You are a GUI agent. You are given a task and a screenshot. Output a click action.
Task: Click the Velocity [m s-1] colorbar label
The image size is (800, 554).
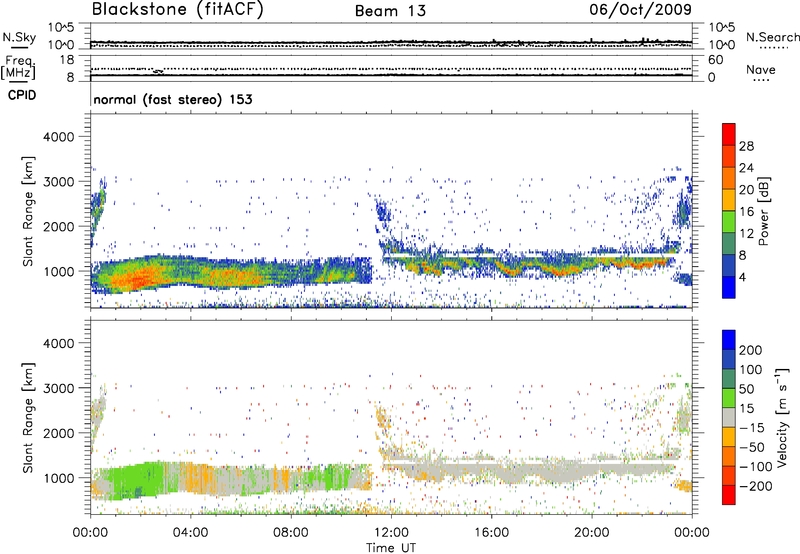781,417
